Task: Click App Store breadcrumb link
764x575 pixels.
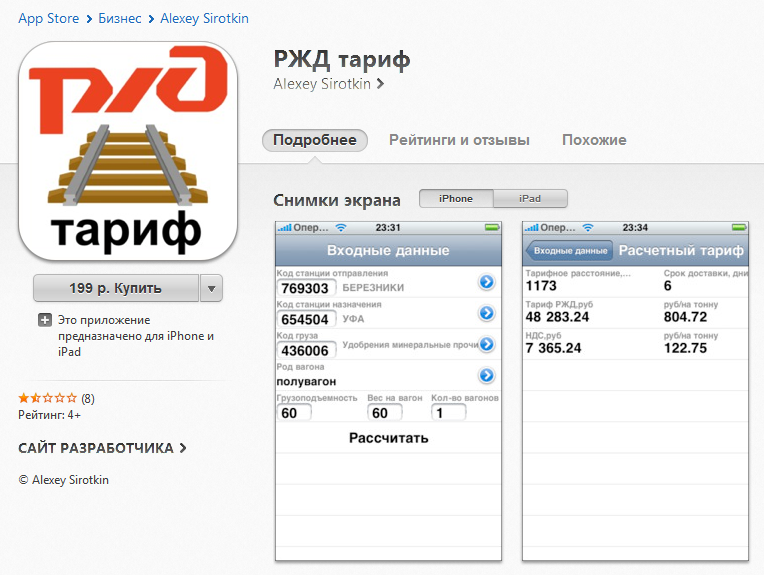Action: 49,19
